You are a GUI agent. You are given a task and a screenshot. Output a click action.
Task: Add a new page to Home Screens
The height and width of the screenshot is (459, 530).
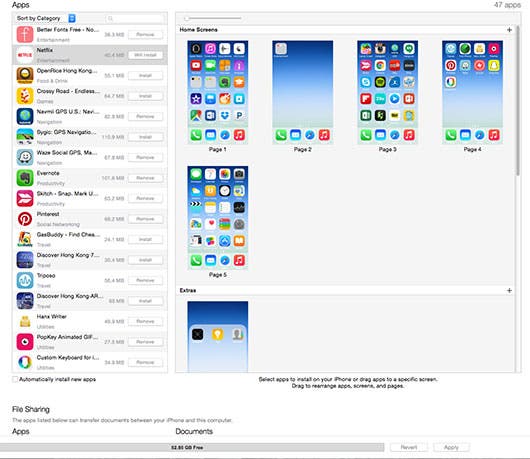pos(509,30)
